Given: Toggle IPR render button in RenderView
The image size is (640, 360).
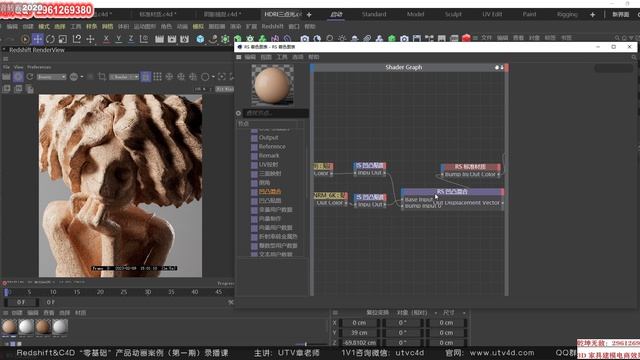Looking at the screenshot, I should (x=18, y=77).
